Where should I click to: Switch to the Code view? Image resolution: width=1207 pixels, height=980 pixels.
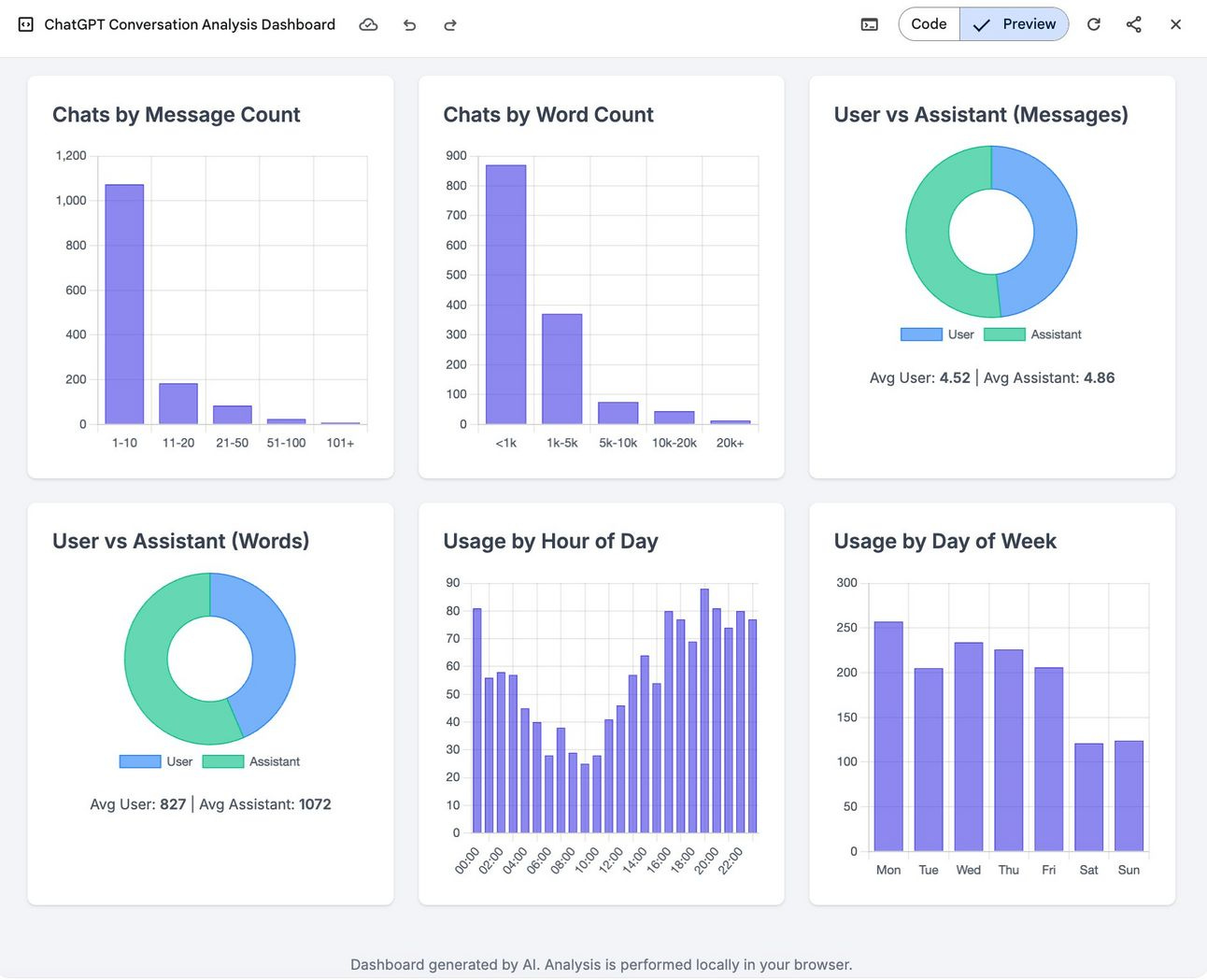click(929, 24)
